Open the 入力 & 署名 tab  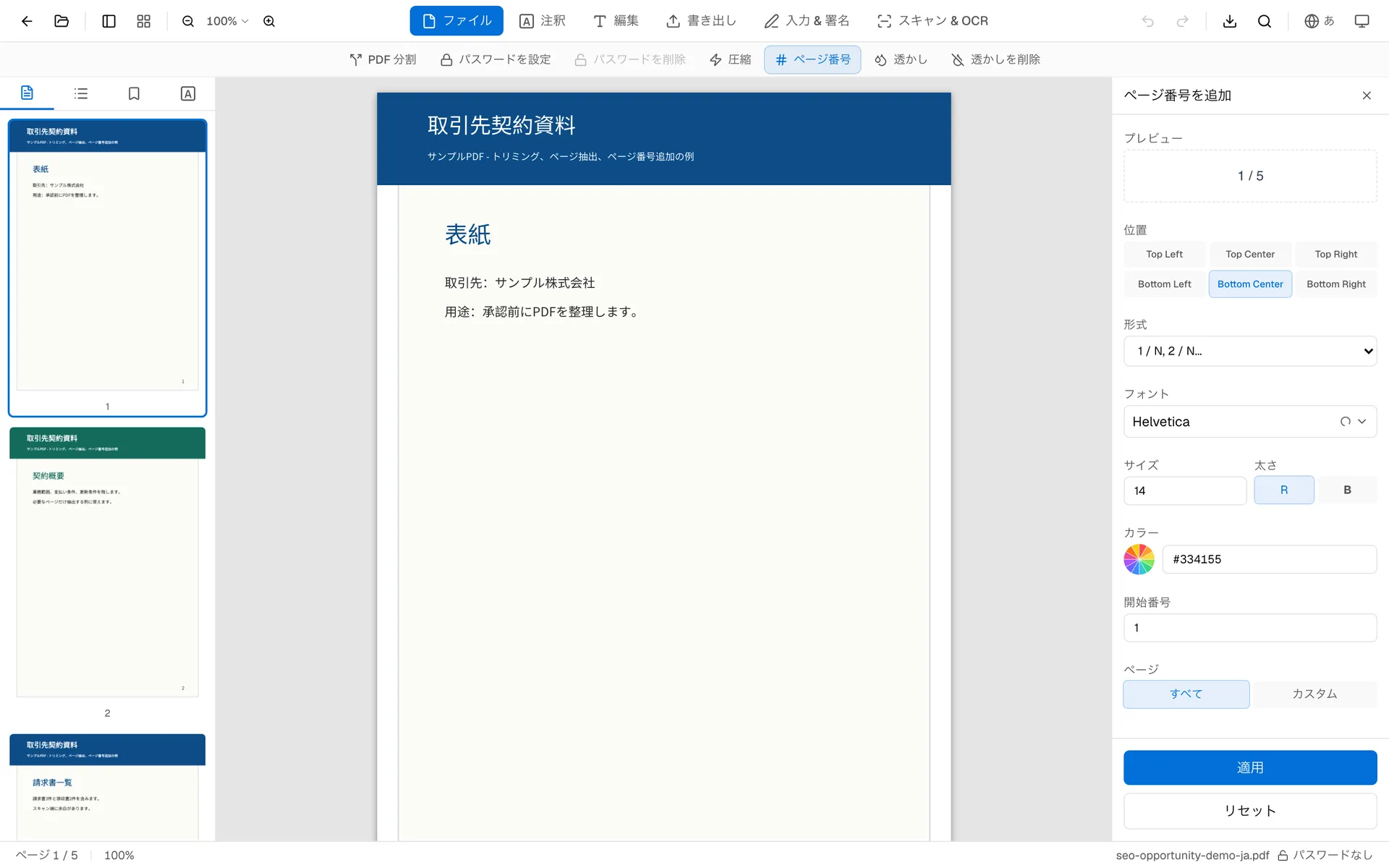point(807,21)
